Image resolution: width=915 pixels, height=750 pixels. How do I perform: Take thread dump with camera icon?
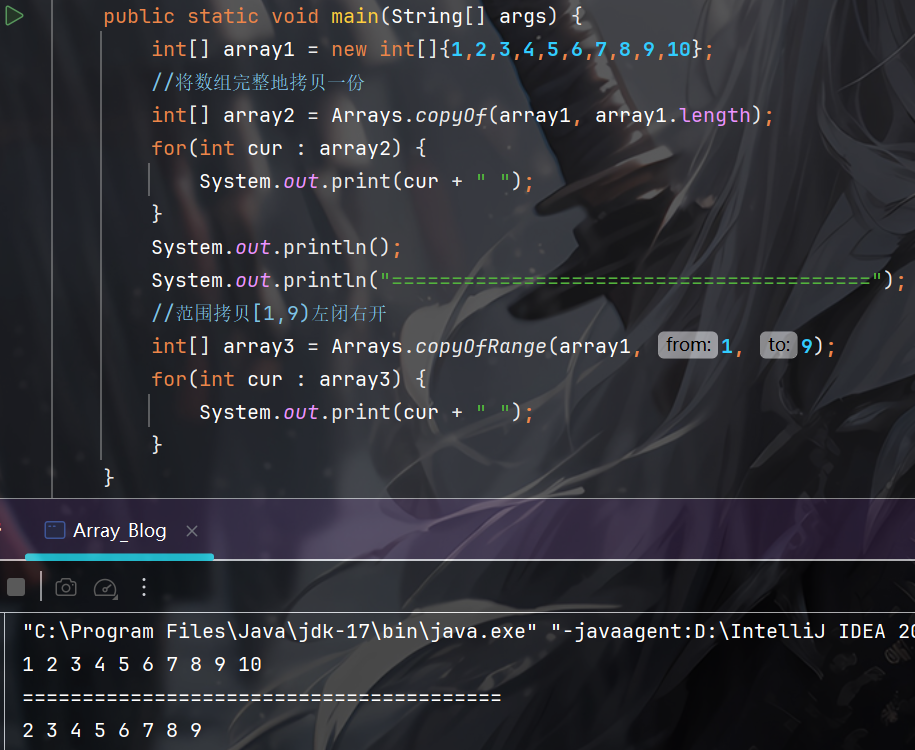tap(66, 587)
